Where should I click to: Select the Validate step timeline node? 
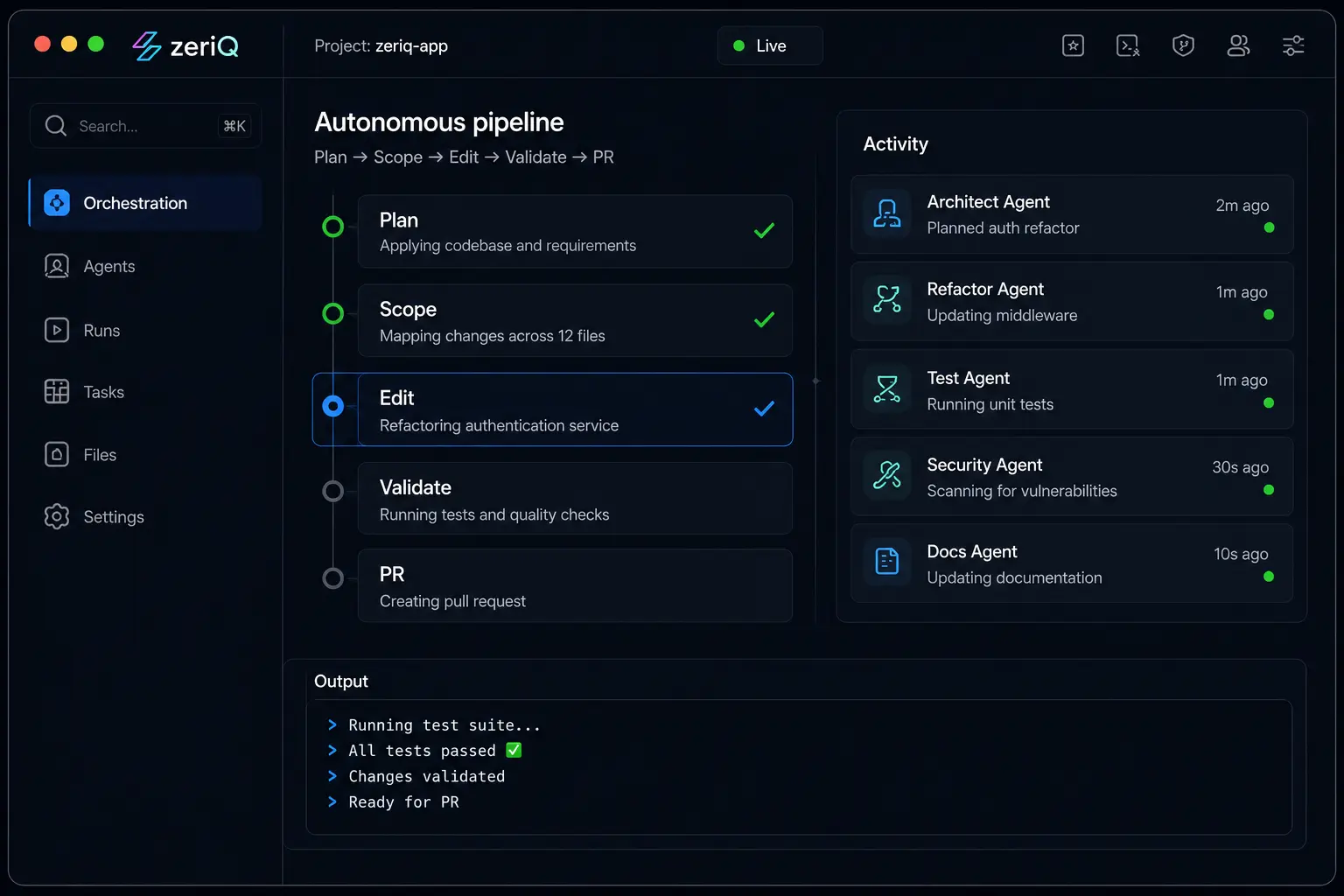(333, 491)
